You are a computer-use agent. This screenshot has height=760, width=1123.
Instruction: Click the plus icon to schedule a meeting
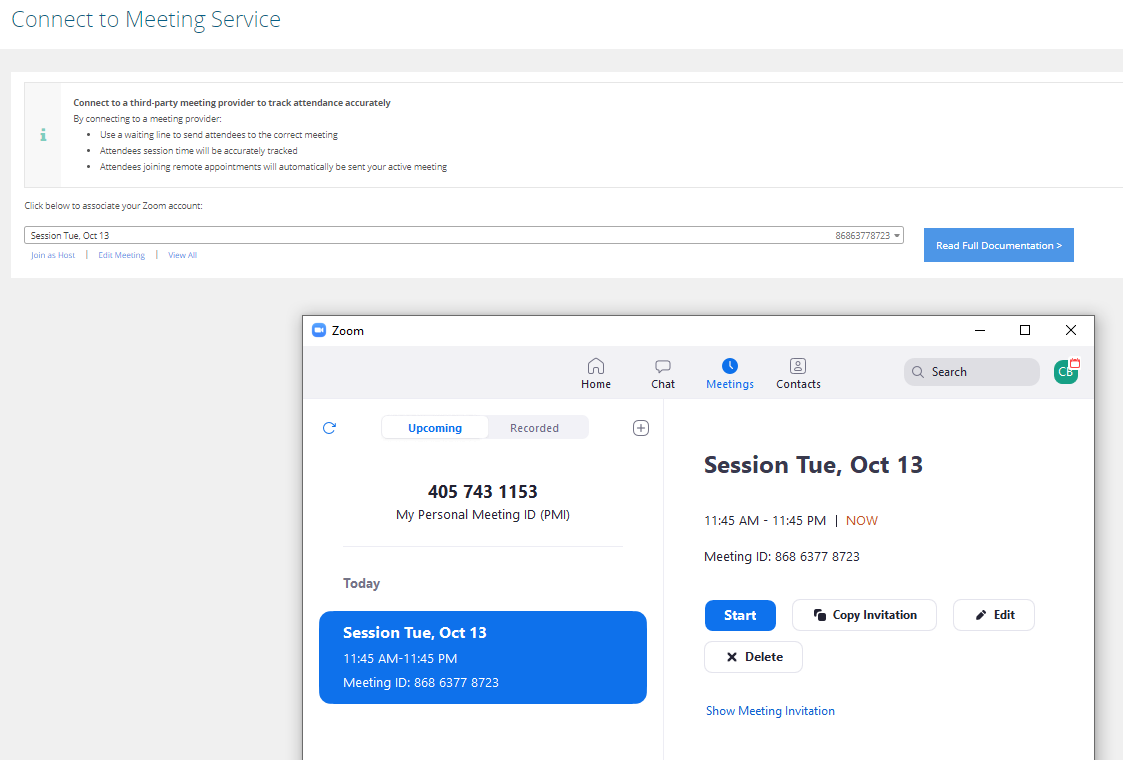point(641,428)
